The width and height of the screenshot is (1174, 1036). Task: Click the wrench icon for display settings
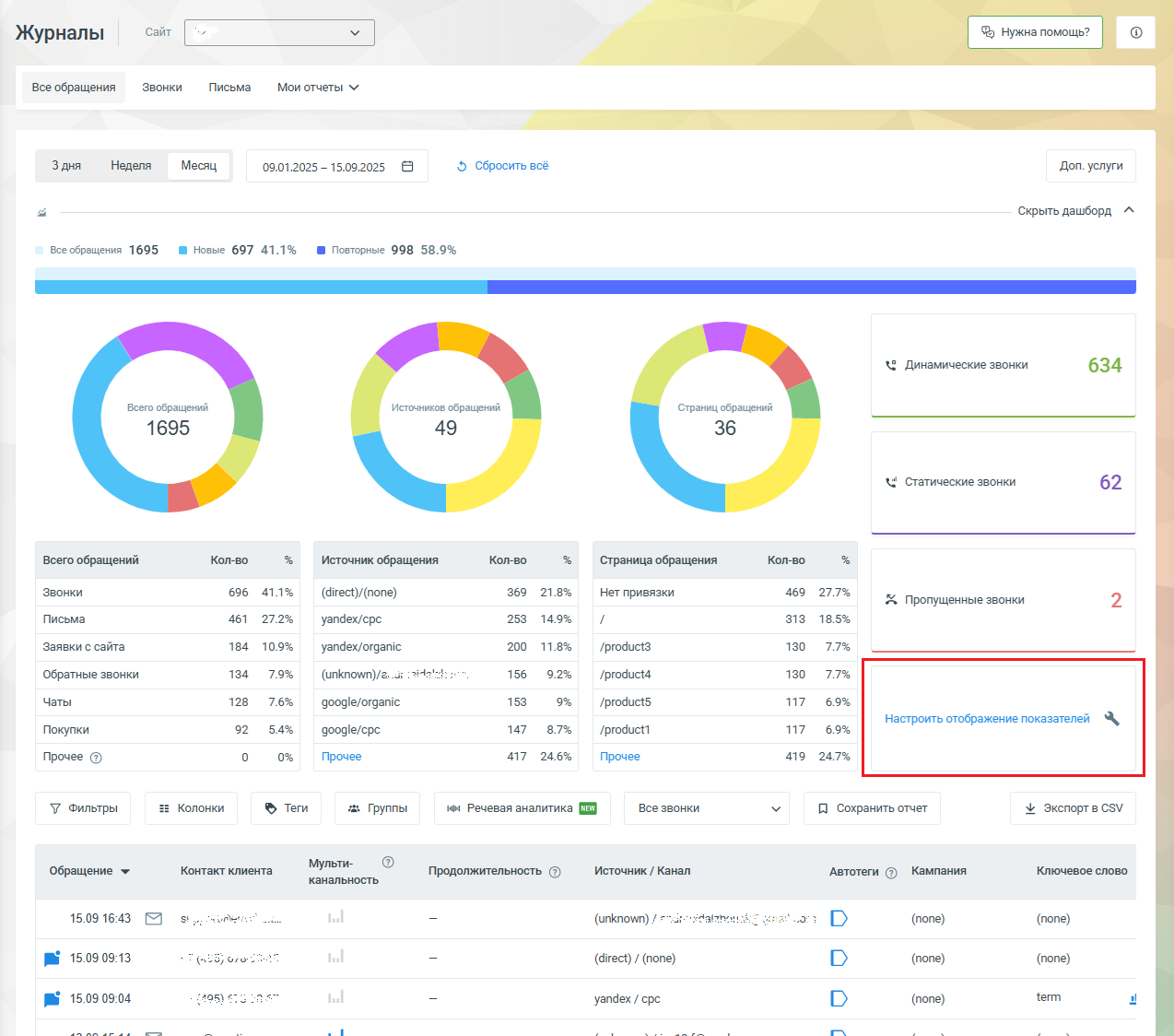[x=1112, y=719]
